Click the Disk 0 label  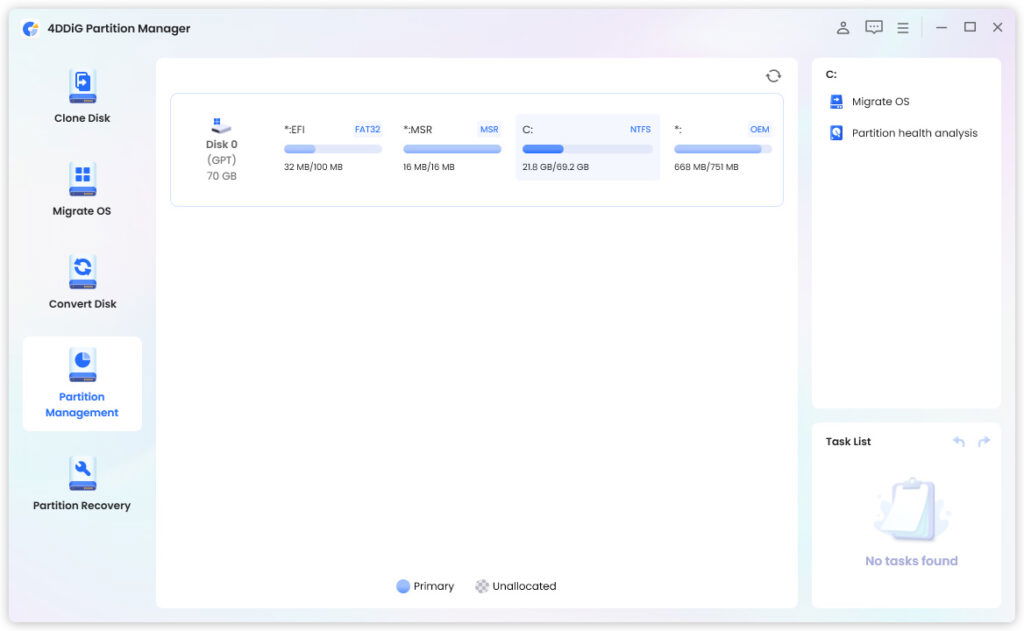(221, 144)
